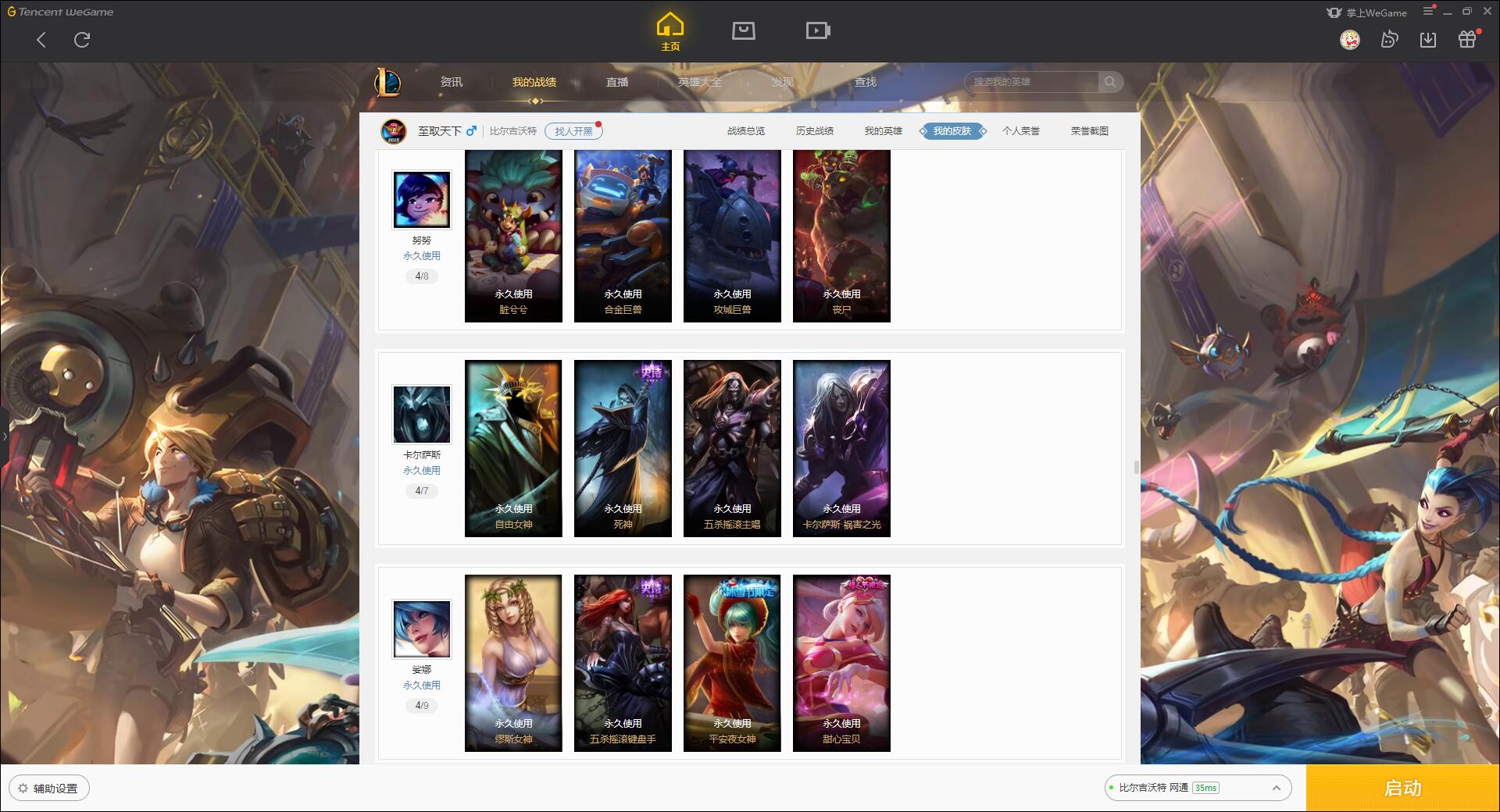Click the male gender icon
The width and height of the screenshot is (1500, 812).
[471, 130]
